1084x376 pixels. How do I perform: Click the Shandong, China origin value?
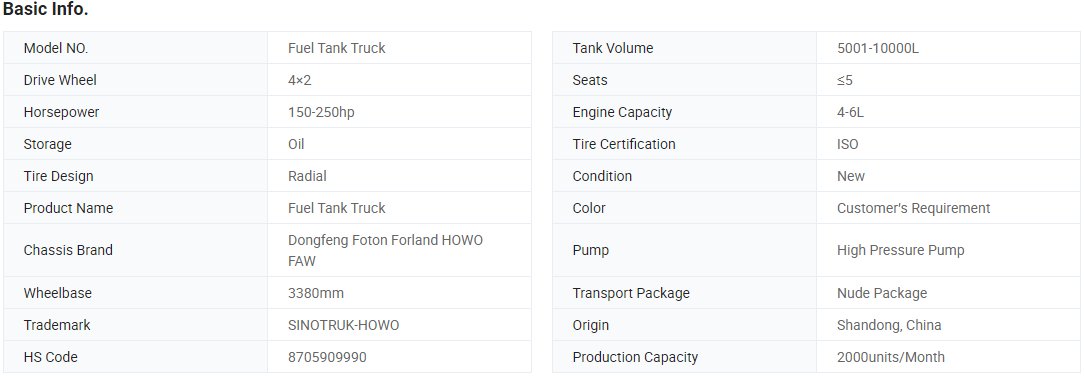coord(888,325)
